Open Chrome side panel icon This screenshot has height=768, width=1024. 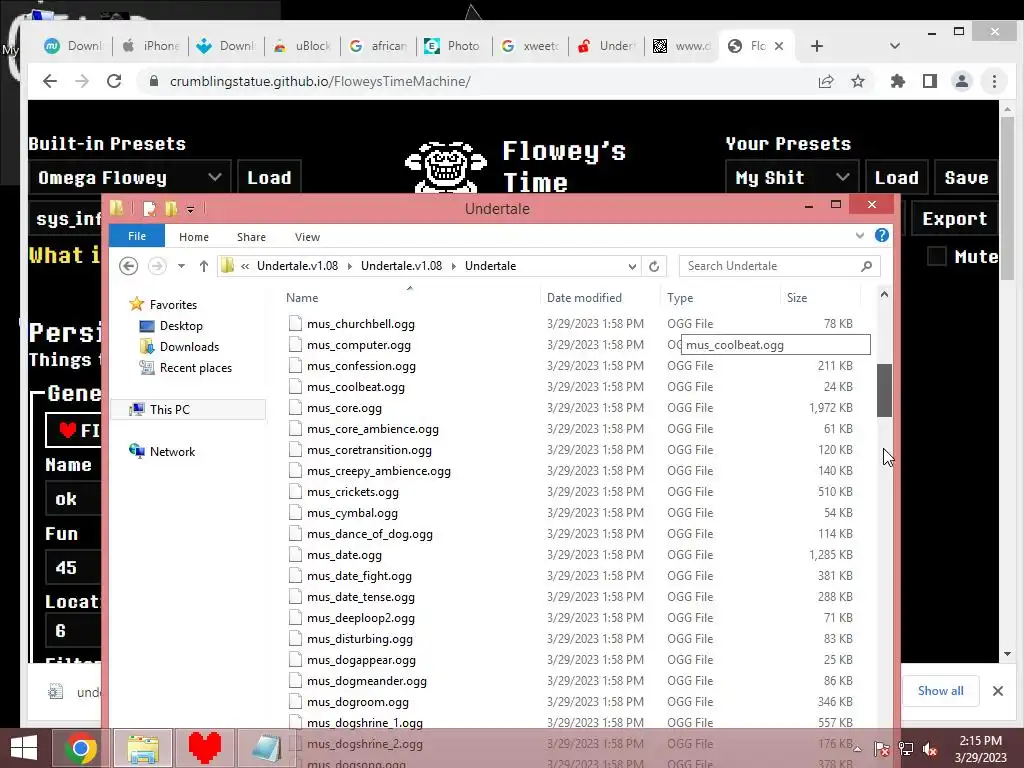pos(930,81)
